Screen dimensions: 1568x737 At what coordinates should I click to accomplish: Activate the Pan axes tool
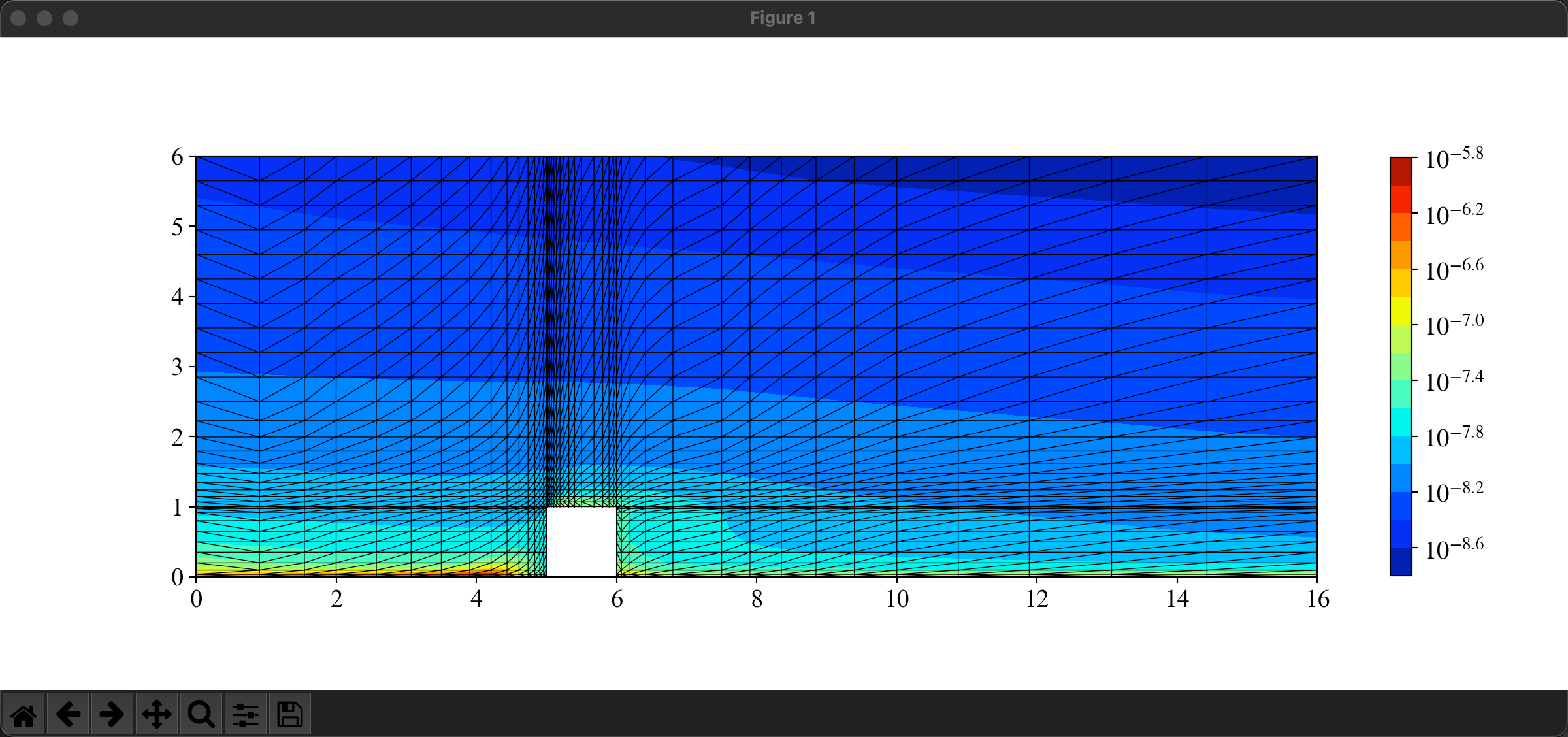tap(157, 714)
